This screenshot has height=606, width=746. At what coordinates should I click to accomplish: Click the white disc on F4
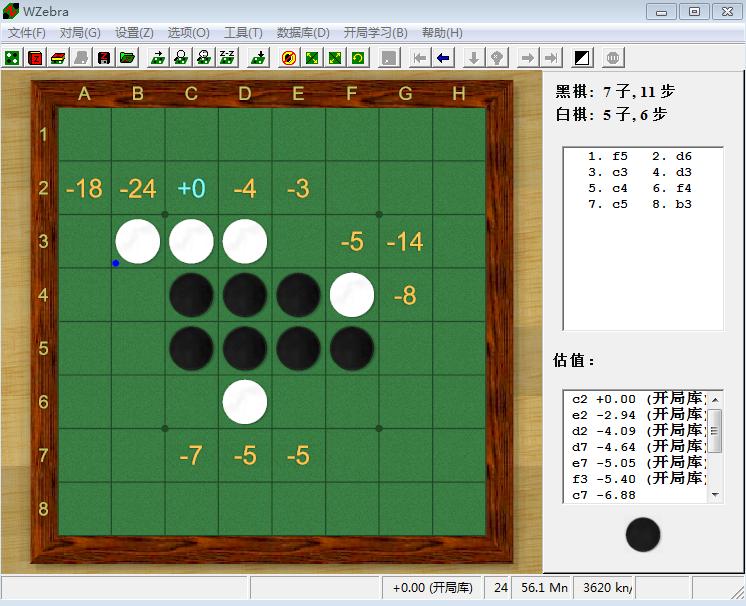point(352,295)
